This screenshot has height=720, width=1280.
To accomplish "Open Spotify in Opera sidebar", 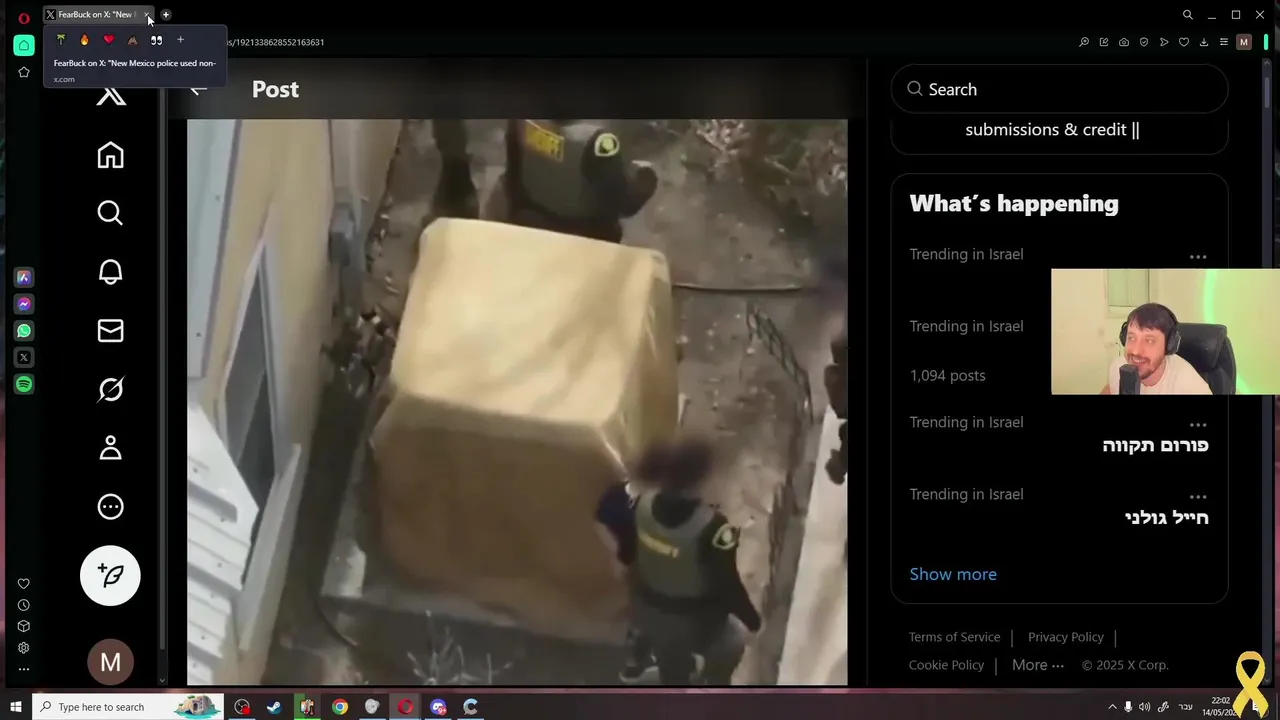I will (x=24, y=384).
